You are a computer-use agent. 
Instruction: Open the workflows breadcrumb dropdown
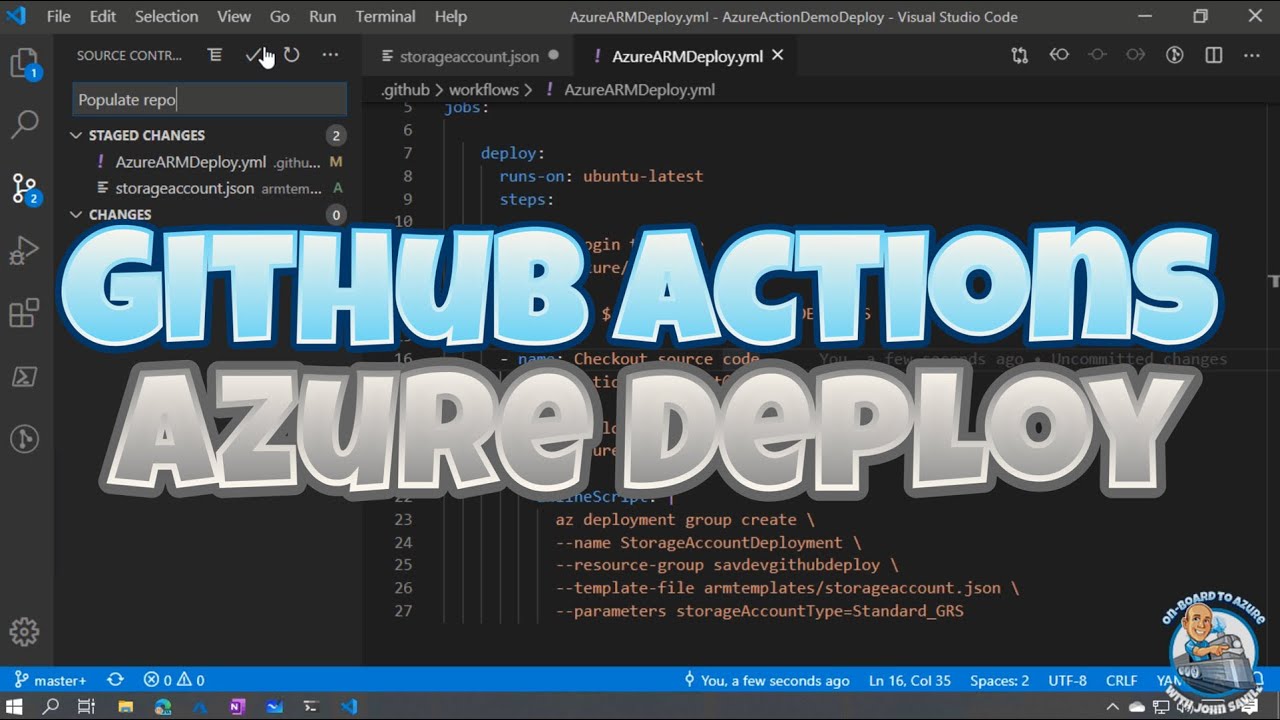click(483, 90)
